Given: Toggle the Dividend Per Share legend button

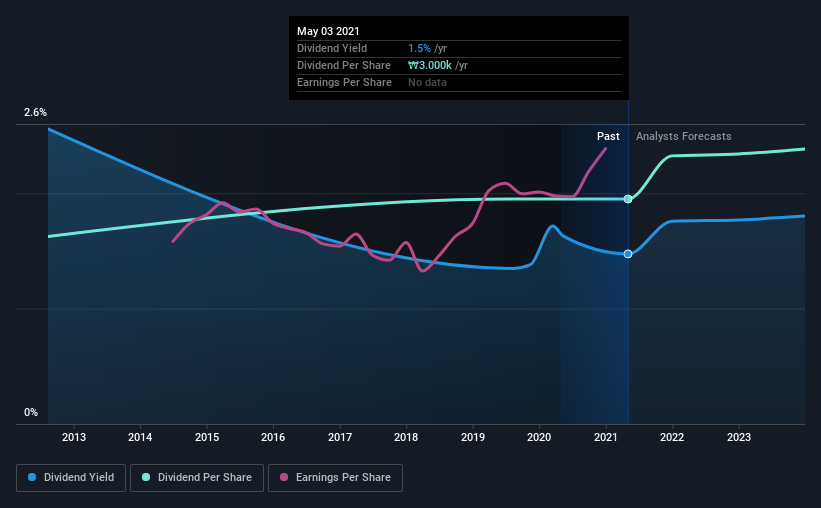Looking at the screenshot, I should [x=197, y=478].
